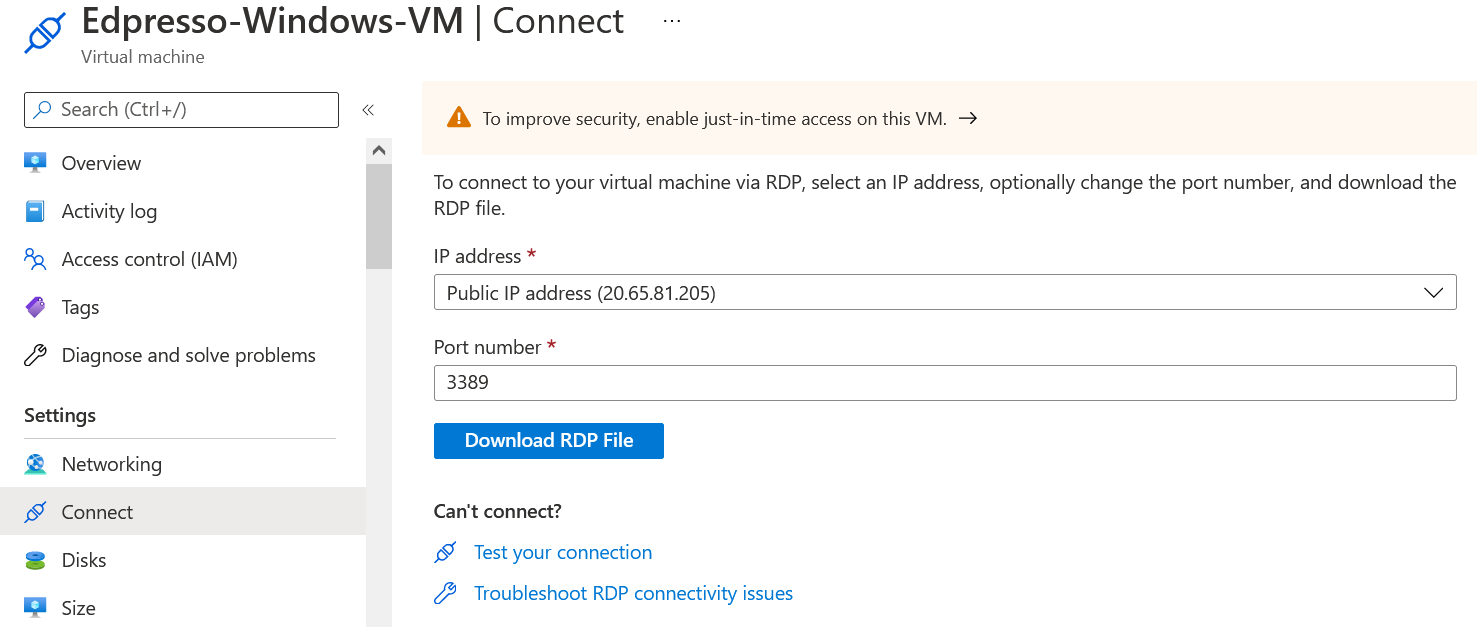Click the Disks stack icon
This screenshot has height=627, width=1477.
(x=36, y=560)
